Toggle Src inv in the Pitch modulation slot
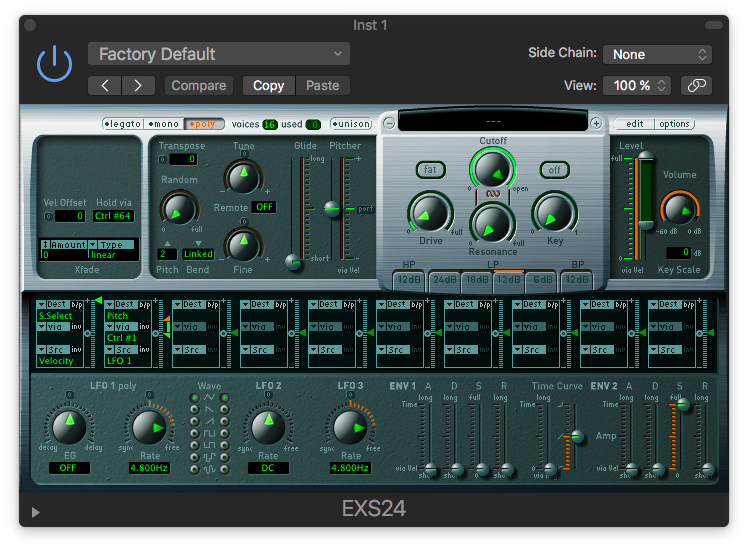Viewport: 748px width, 550px height. click(x=144, y=350)
